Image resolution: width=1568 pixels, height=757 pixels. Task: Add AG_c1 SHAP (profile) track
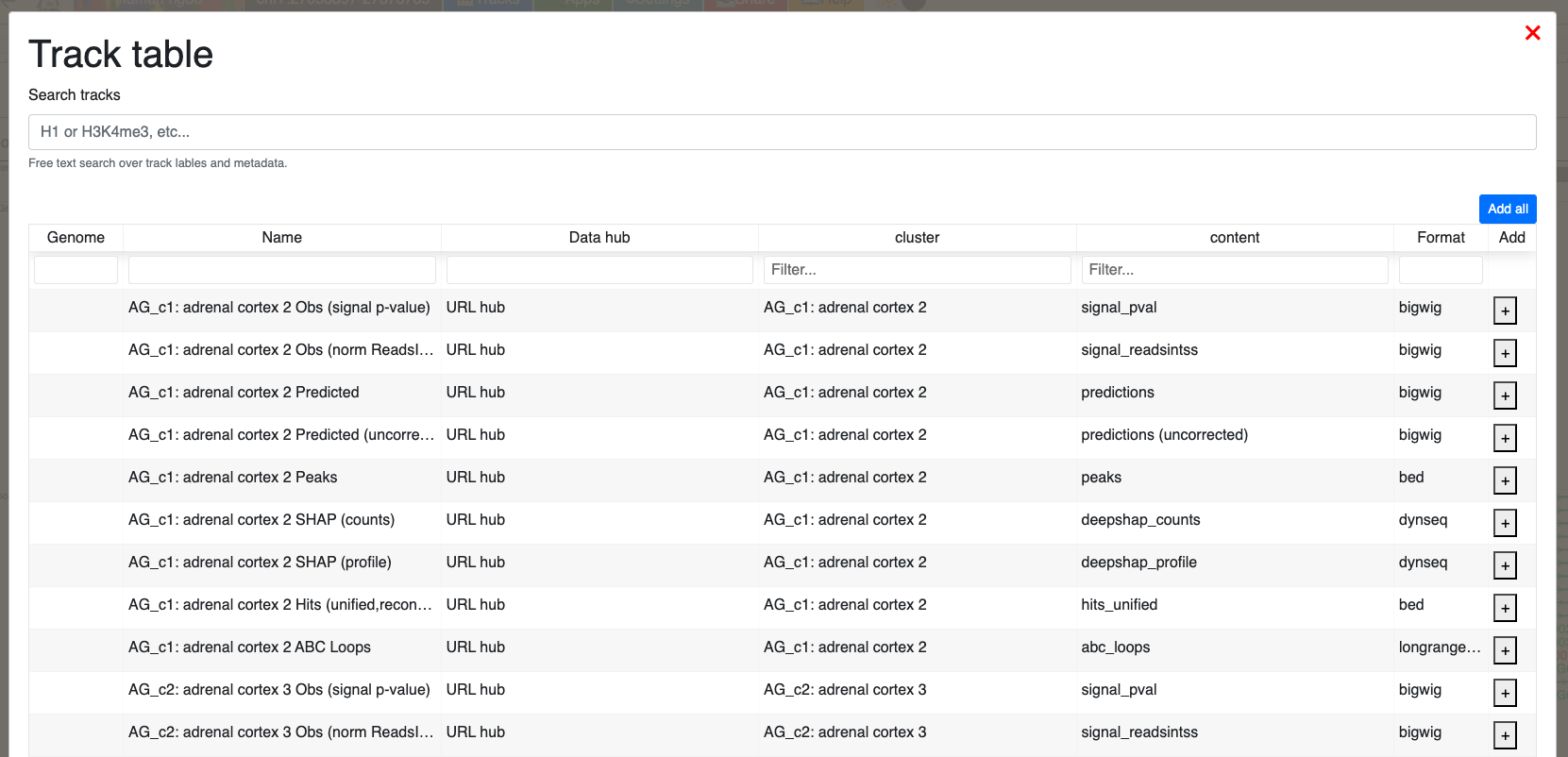1505,565
